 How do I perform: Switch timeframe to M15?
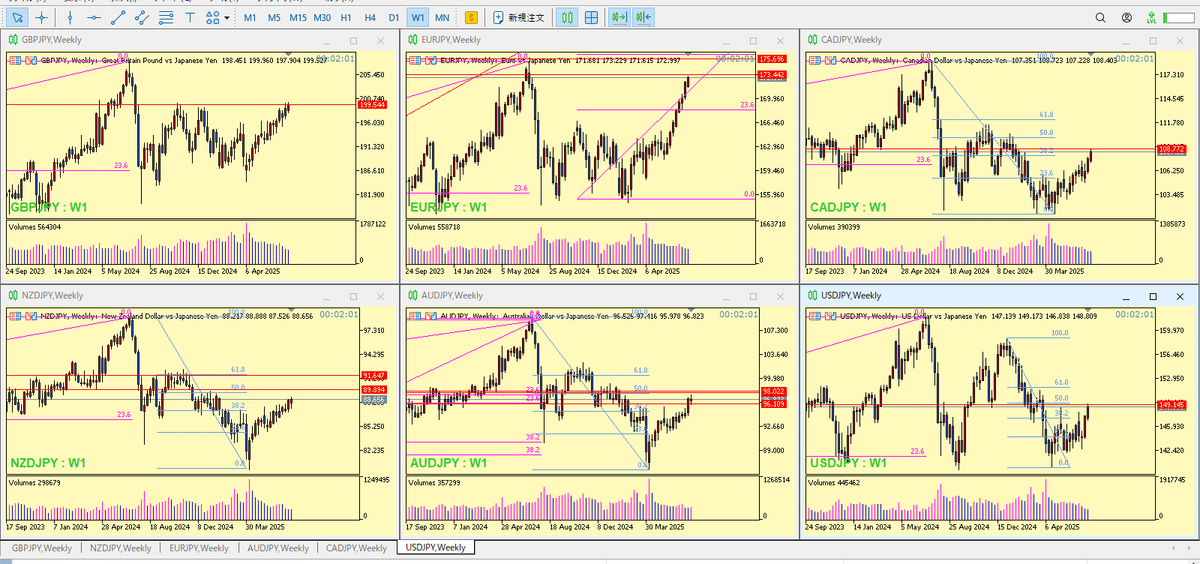click(298, 18)
